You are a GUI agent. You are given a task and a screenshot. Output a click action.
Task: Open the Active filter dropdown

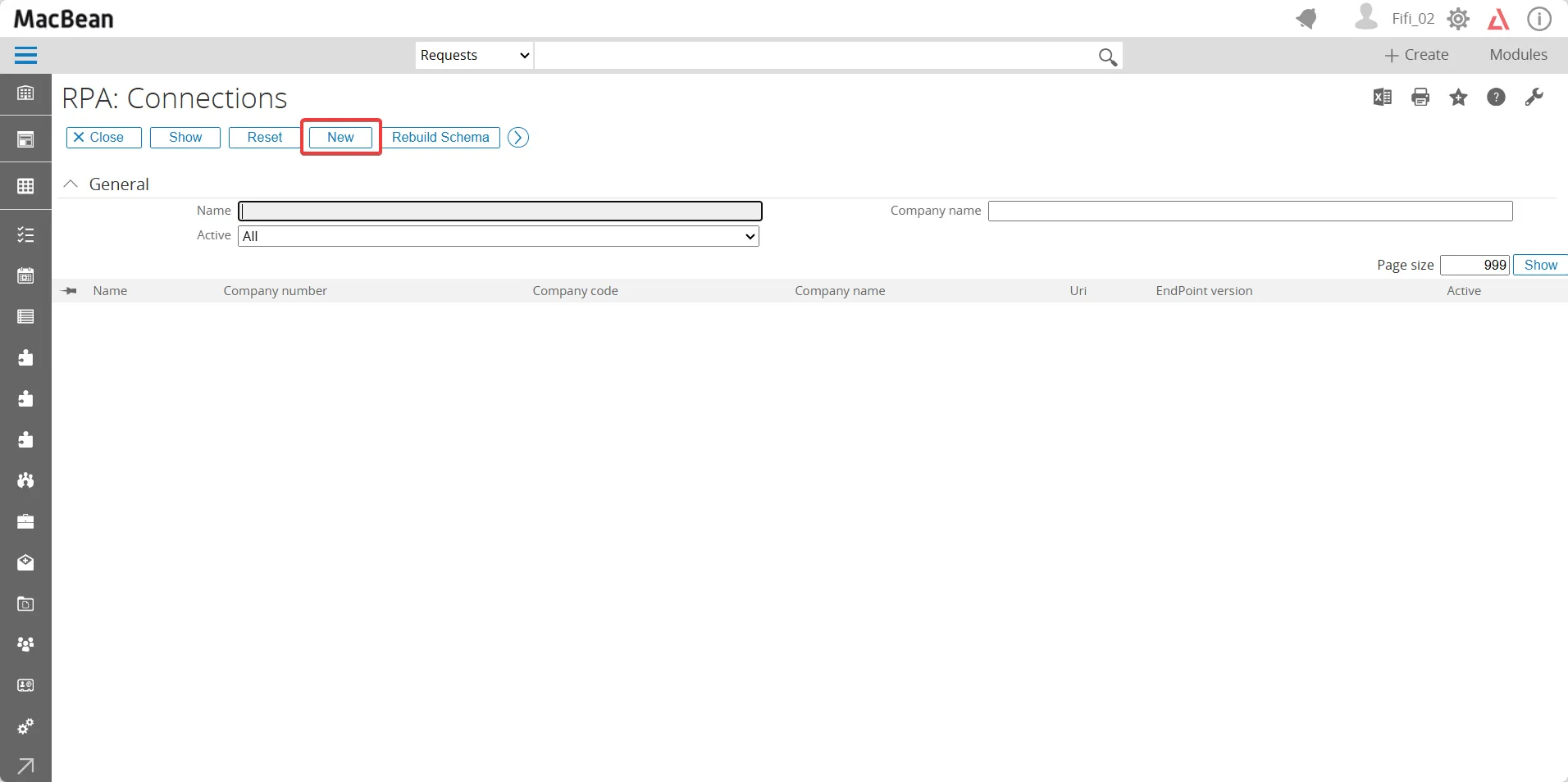pyautogui.click(x=499, y=236)
